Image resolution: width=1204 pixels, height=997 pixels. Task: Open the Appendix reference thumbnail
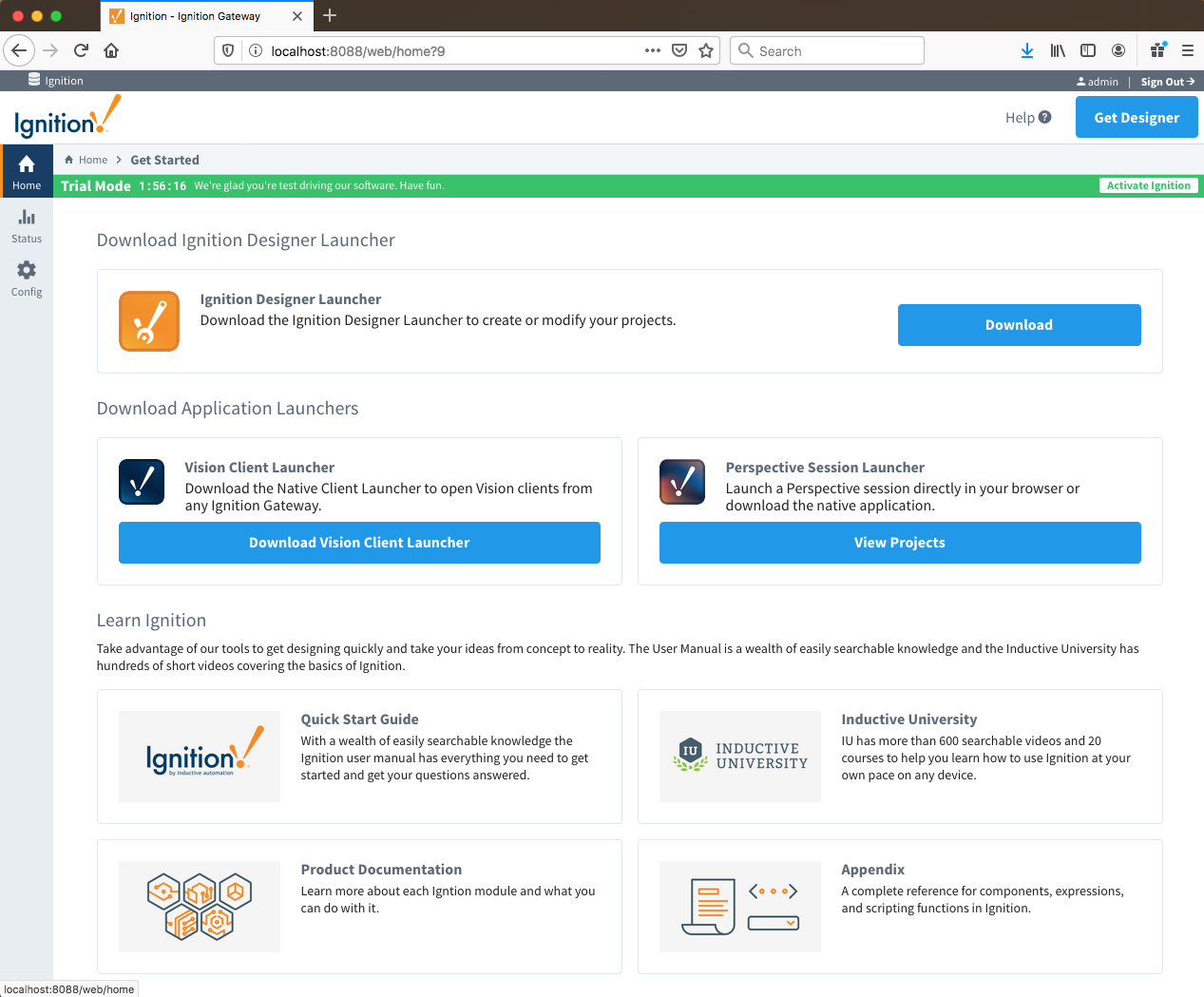(x=740, y=907)
